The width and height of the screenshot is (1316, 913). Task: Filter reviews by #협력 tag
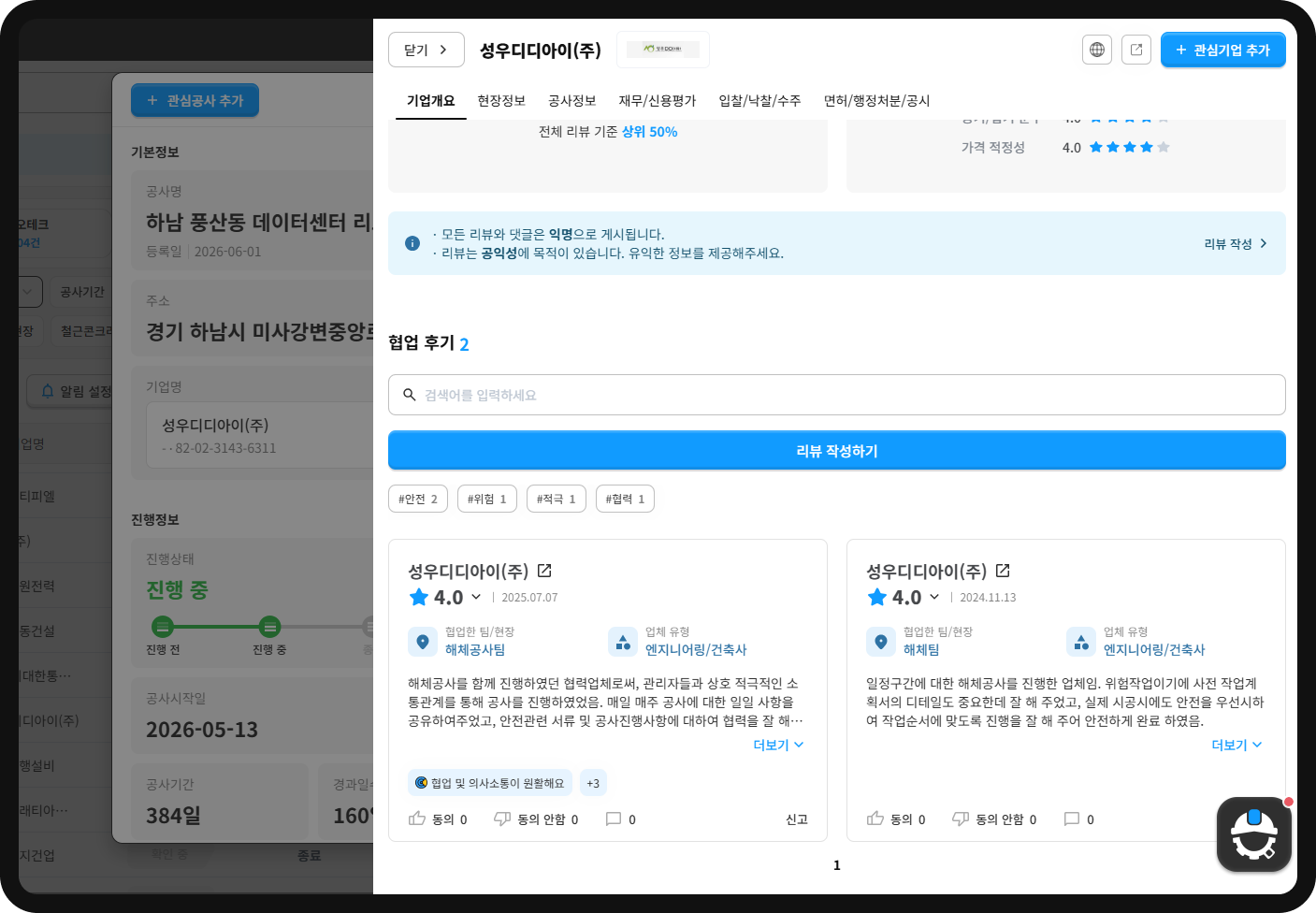625,499
